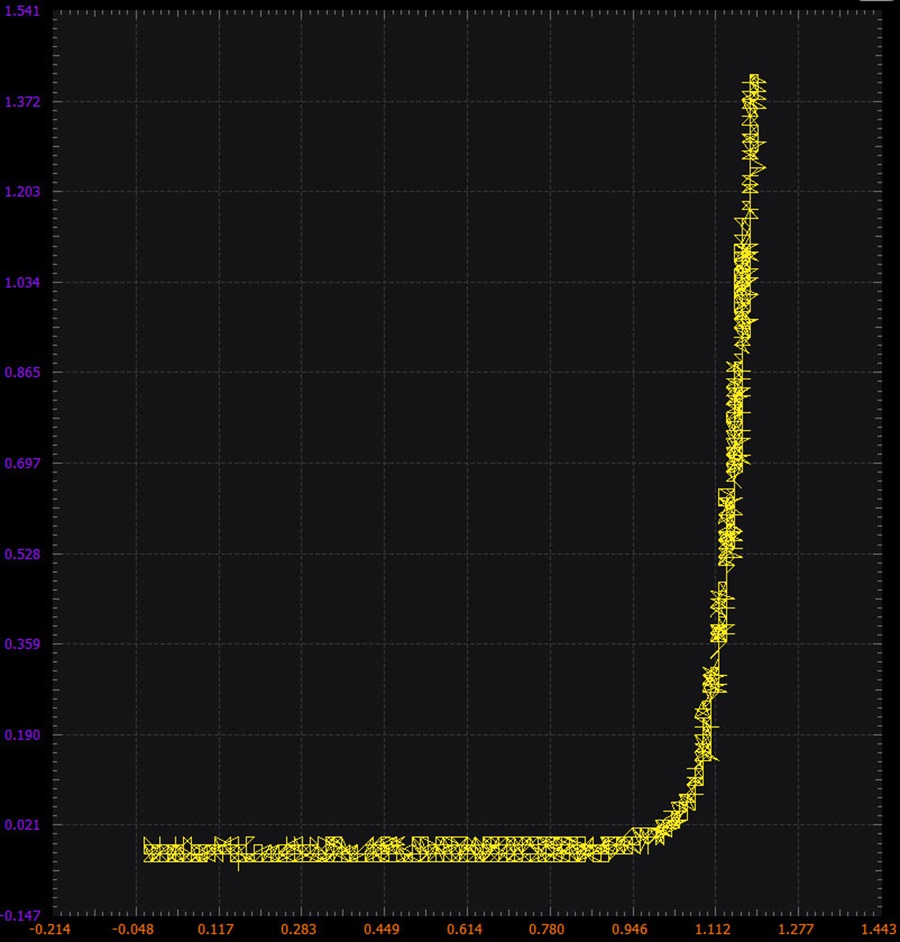The image size is (900, 942).
Task: Pick the 1.034 y-axis tick label
Action: pyautogui.click(x=22, y=282)
